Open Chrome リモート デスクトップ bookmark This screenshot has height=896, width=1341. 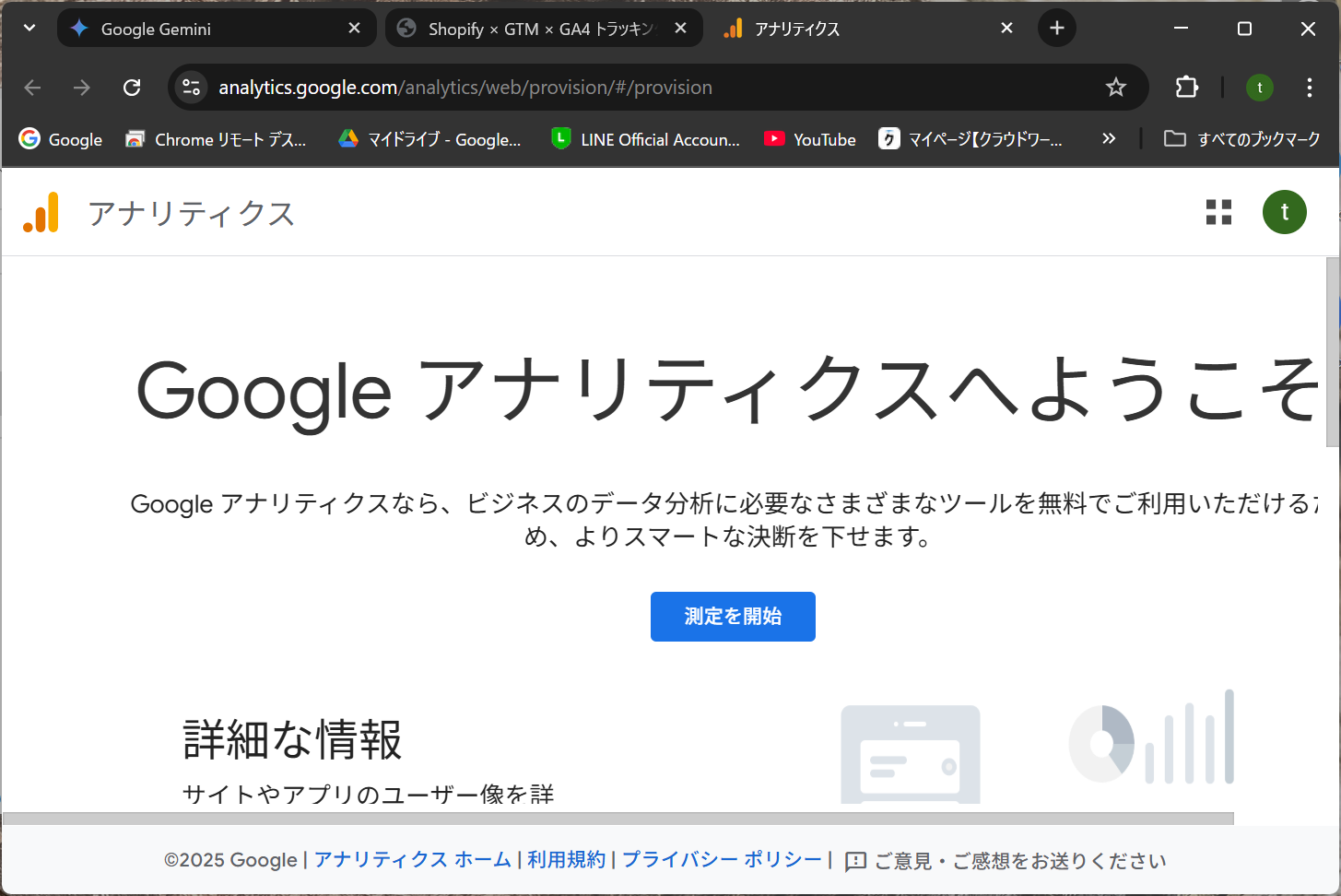click(217, 139)
